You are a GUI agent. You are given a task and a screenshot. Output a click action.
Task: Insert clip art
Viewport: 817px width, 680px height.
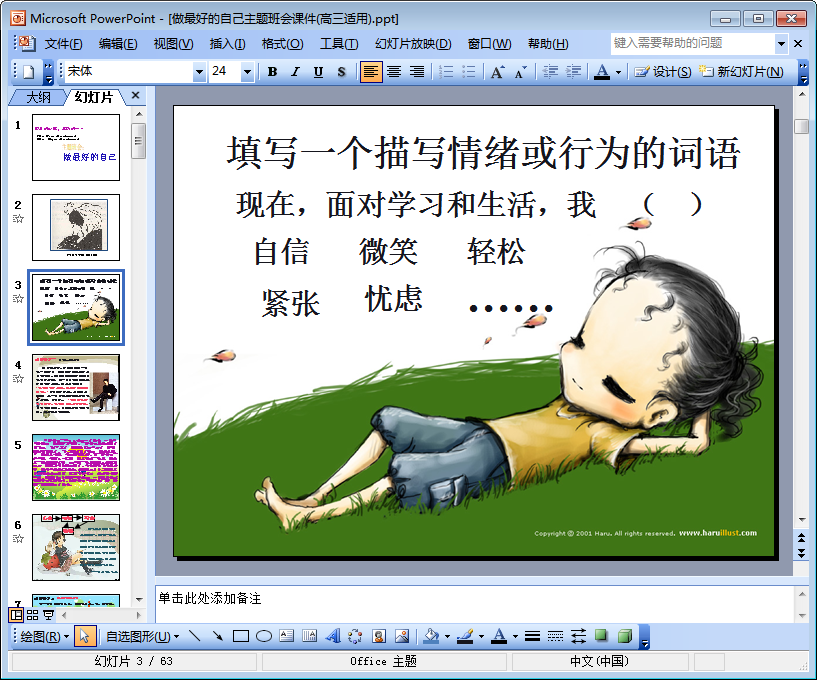pos(379,636)
